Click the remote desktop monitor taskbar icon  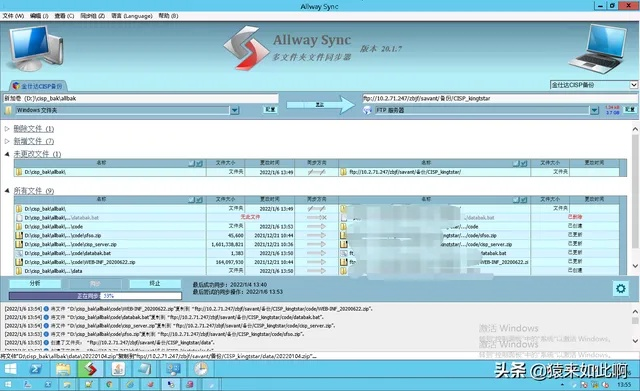pos(173,369)
